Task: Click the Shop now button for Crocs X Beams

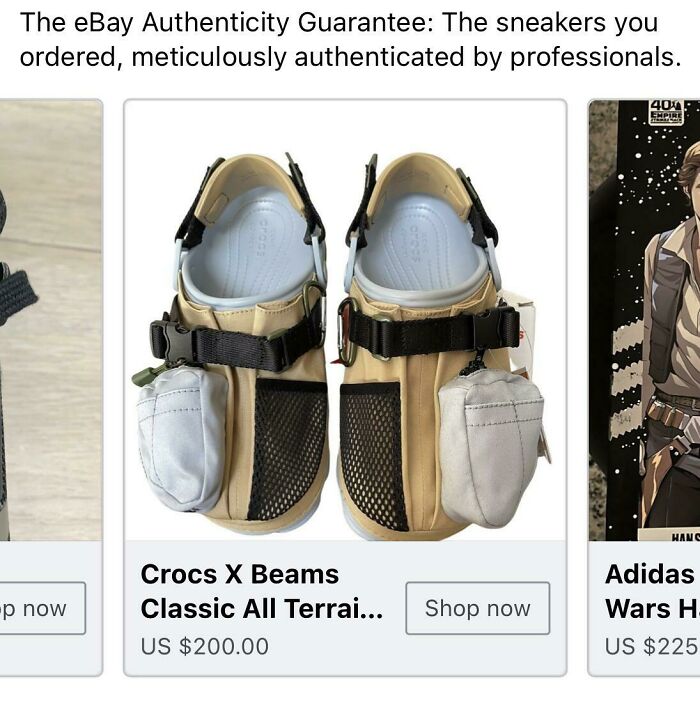Action: click(478, 608)
